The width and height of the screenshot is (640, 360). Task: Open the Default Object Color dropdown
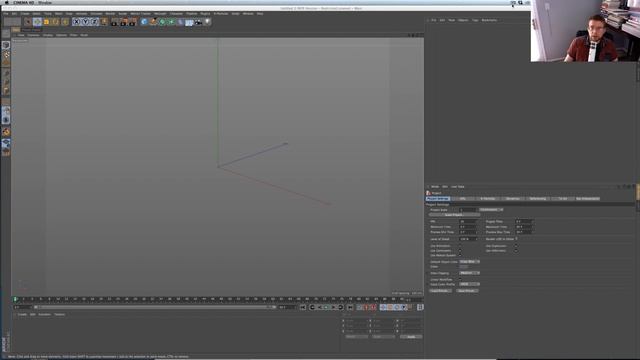(x=469, y=262)
